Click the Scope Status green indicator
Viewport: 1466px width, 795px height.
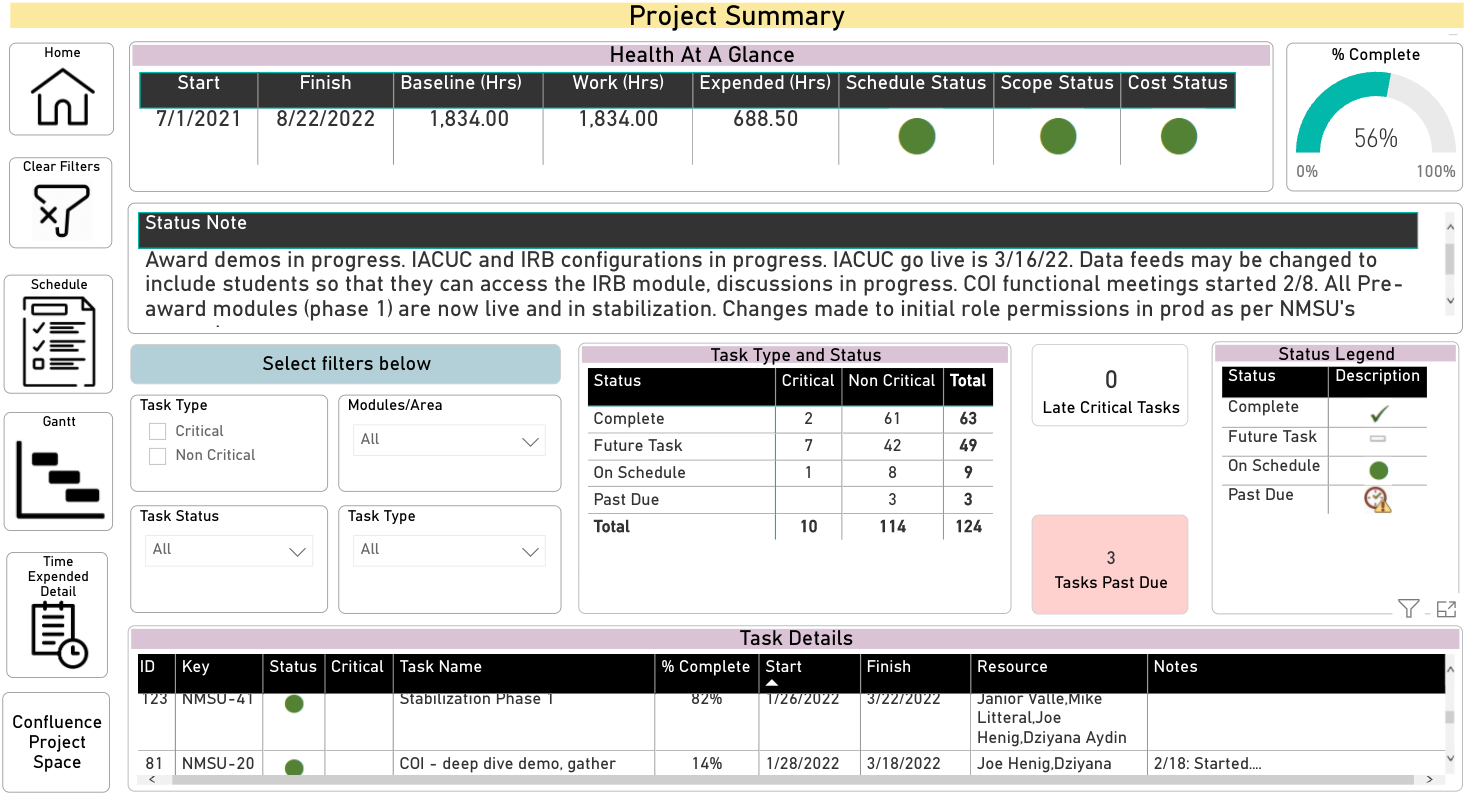click(1057, 135)
